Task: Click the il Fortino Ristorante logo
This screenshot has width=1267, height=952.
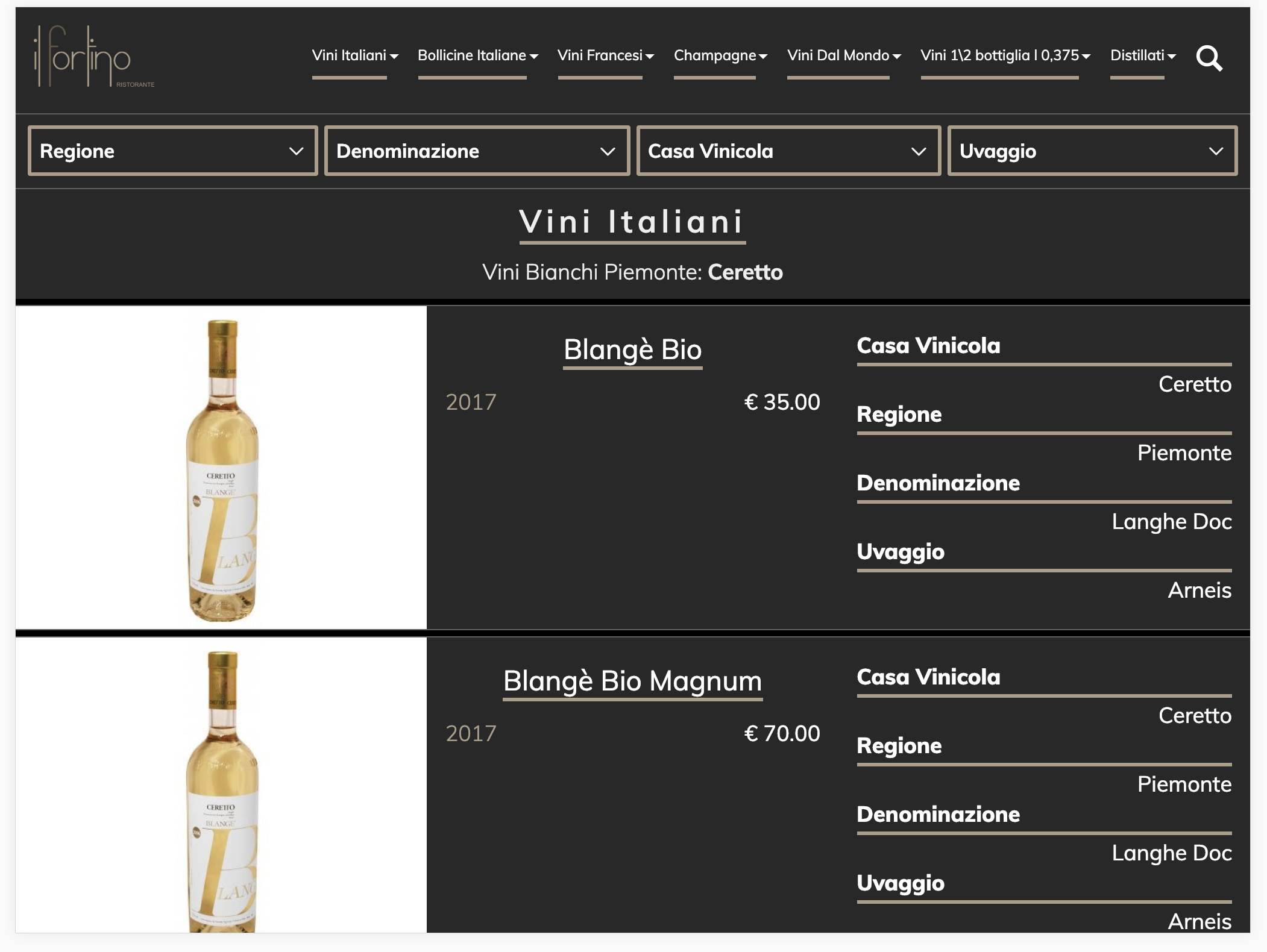Action: 94,57
